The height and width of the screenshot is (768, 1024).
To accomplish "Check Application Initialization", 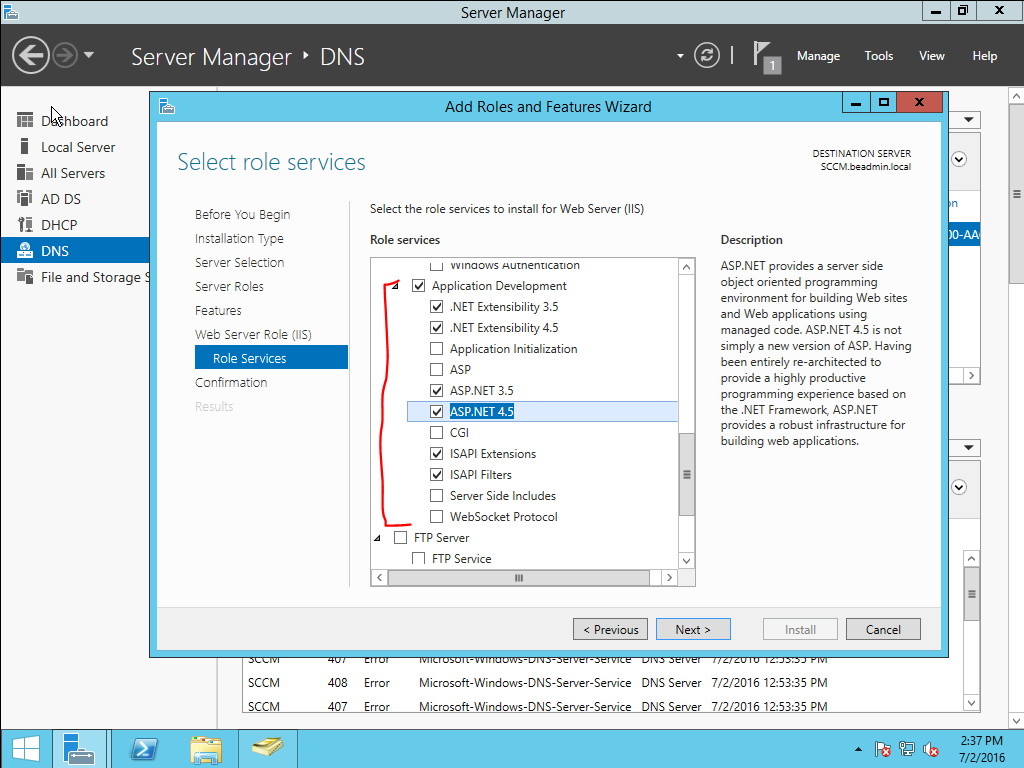I will pyautogui.click(x=436, y=348).
